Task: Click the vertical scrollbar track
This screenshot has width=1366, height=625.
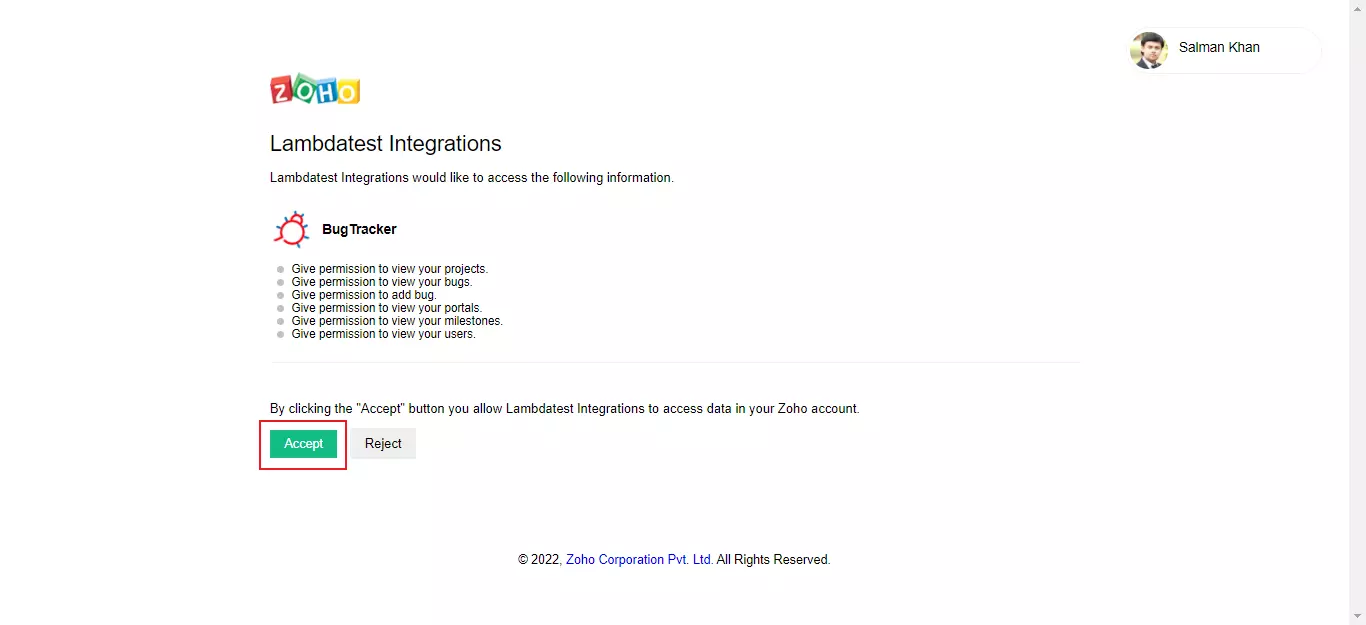Action: tap(1357, 300)
